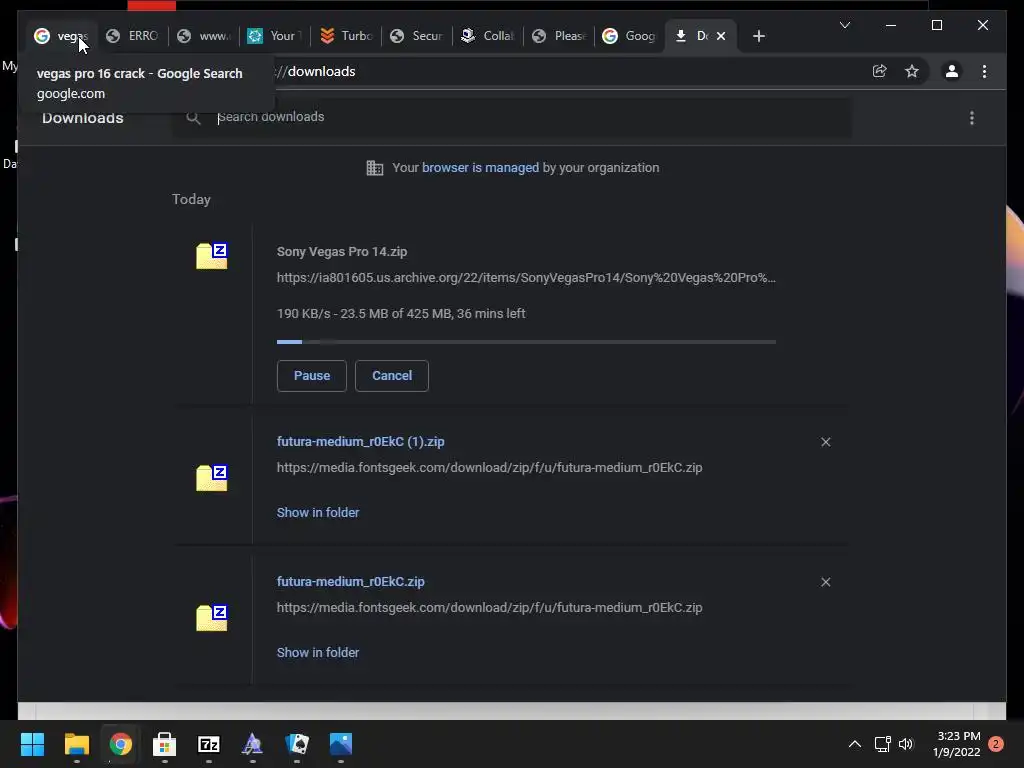
Task: Remove futura-medium_r0EkC.zip from list
Action: pos(825,582)
